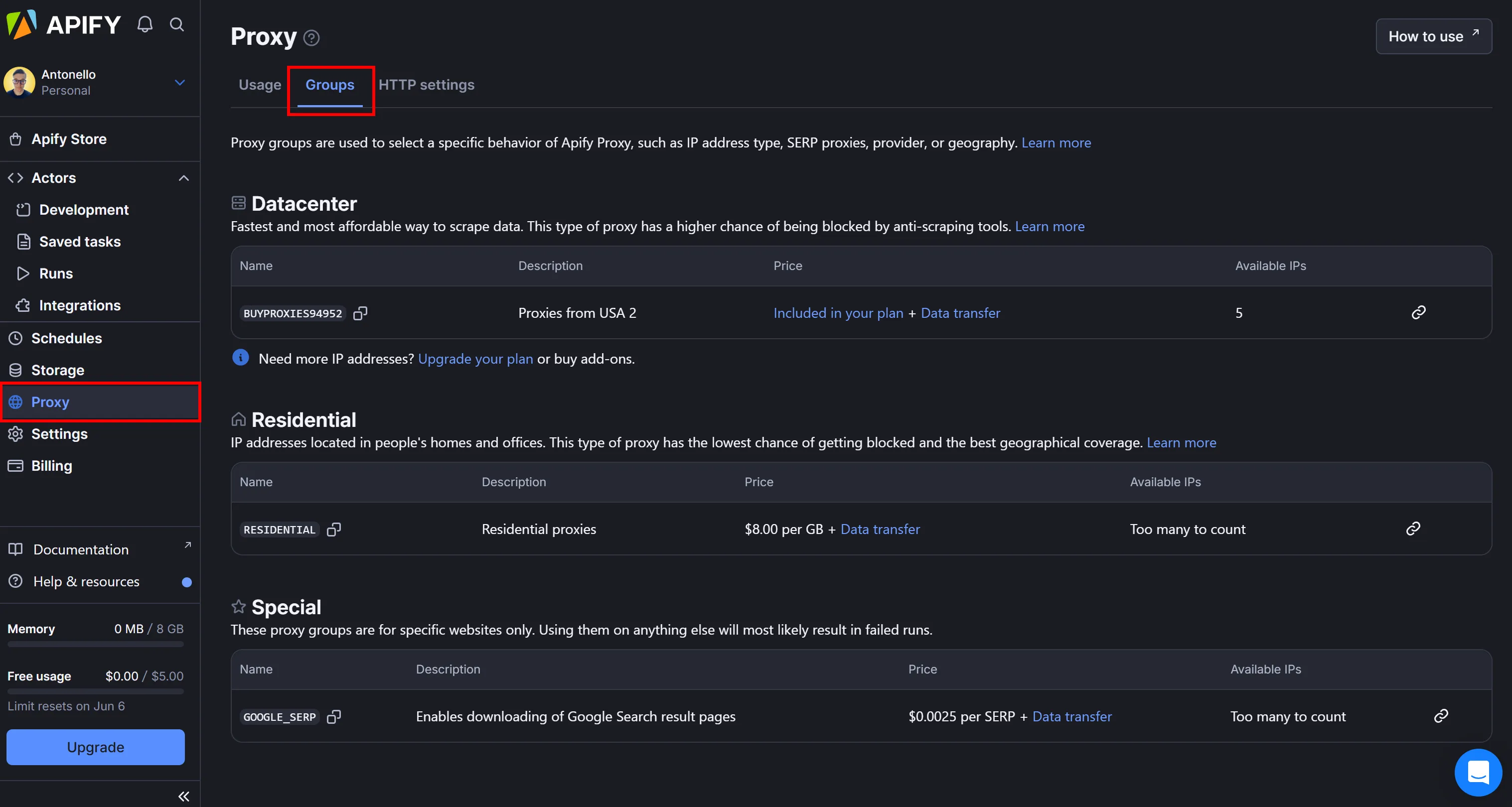This screenshot has width=1512, height=807.
Task: Open Settings in sidebar
Action: [x=100, y=434]
